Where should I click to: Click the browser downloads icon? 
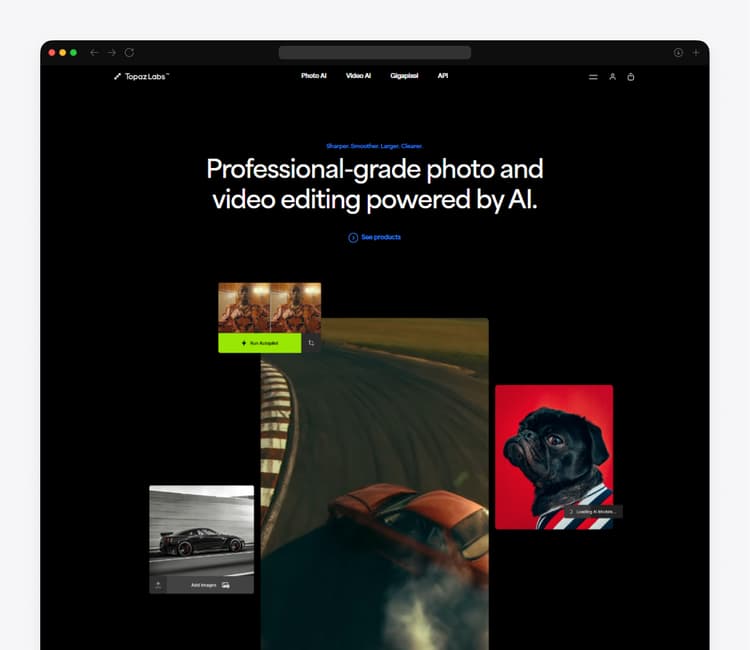(678, 52)
